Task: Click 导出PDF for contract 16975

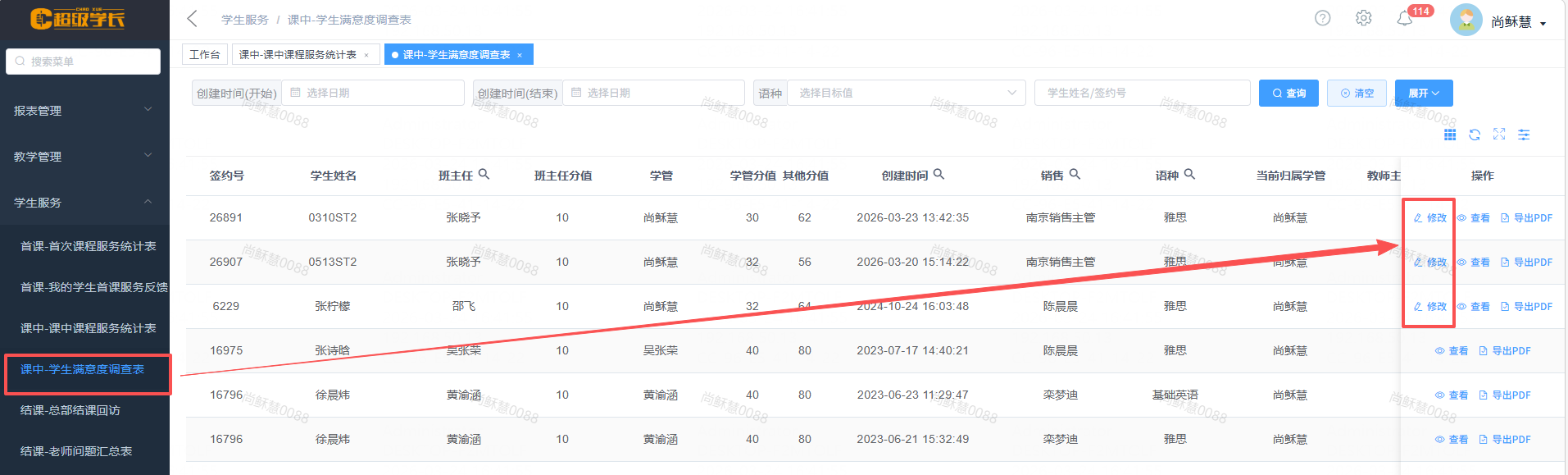Action: [x=1504, y=351]
